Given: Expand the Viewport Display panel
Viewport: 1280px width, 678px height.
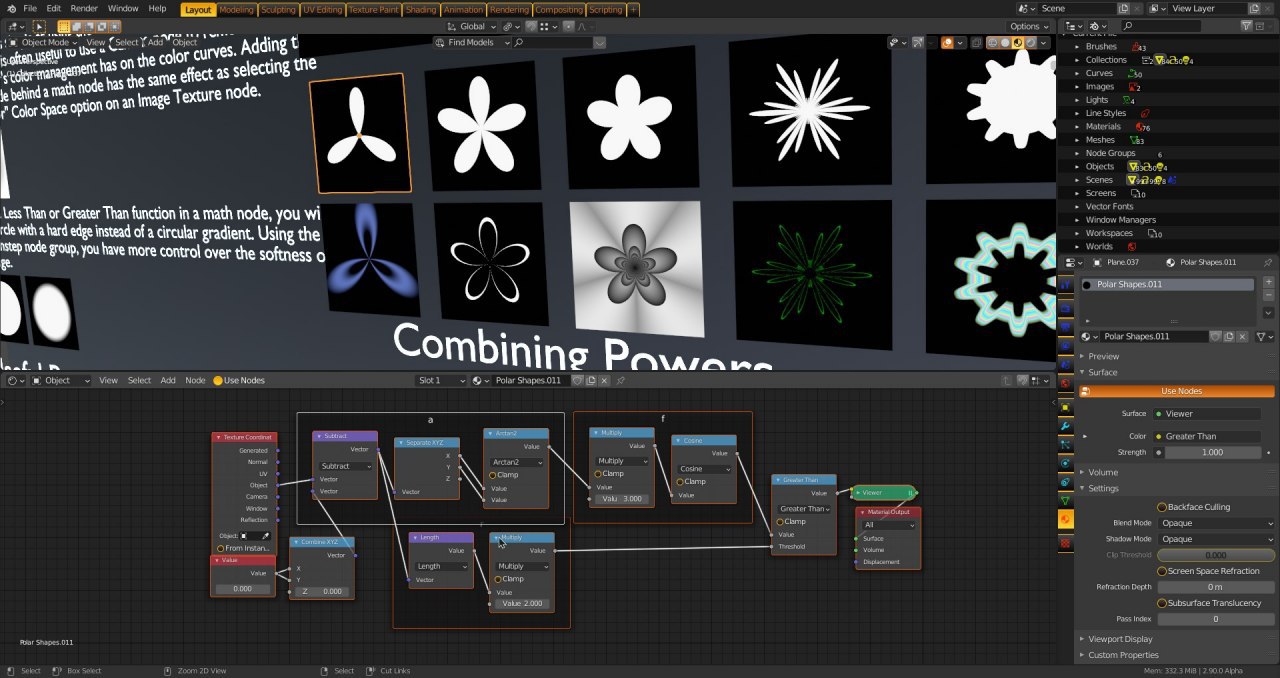Looking at the screenshot, I should 1120,639.
